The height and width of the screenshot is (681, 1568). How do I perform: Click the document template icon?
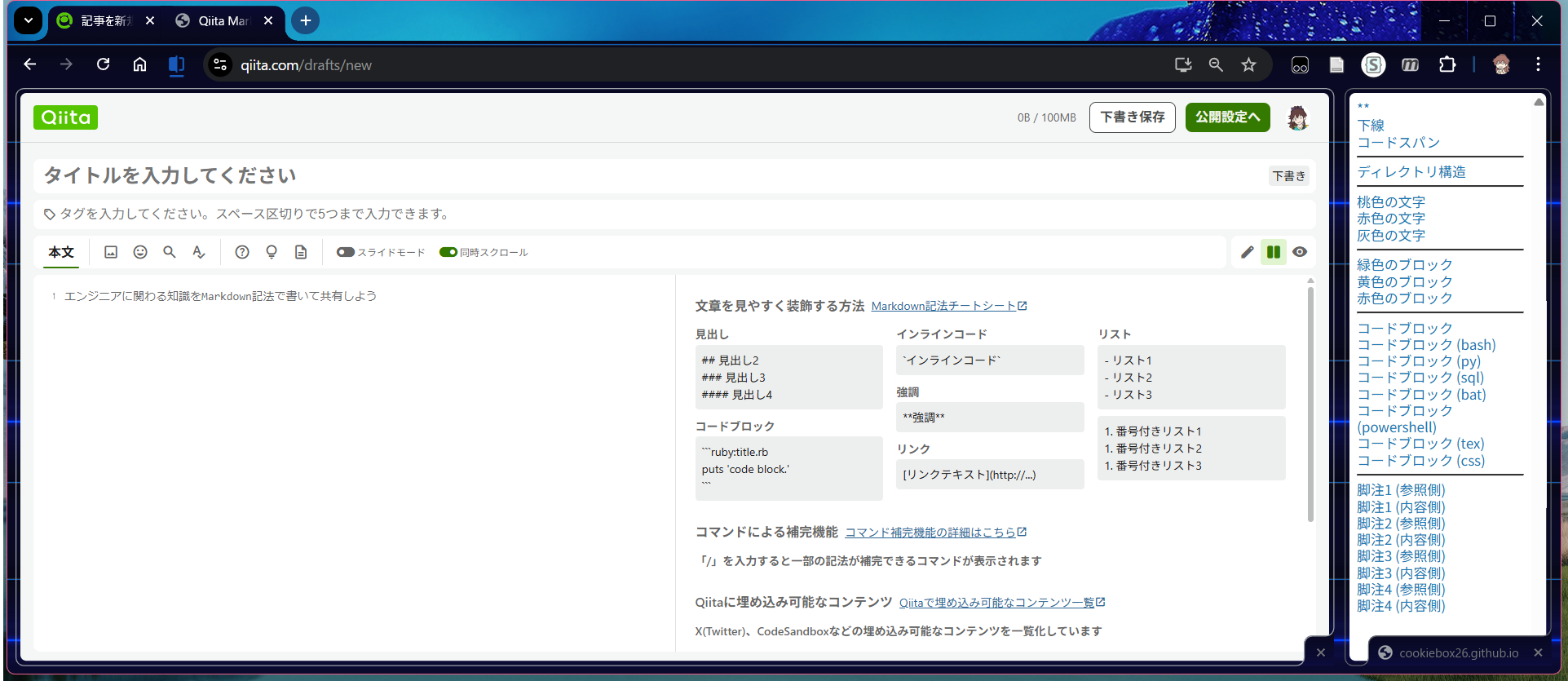pyautogui.click(x=301, y=252)
